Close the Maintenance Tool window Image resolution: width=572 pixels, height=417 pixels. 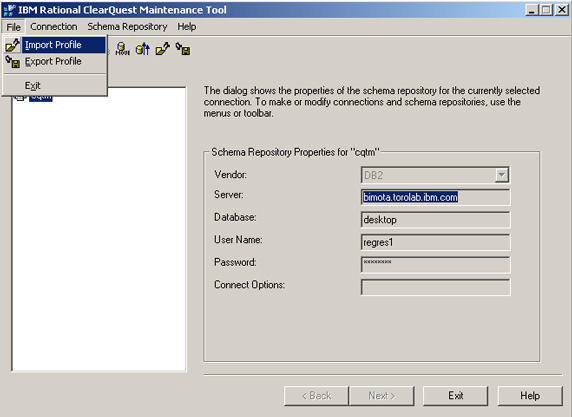point(562,10)
